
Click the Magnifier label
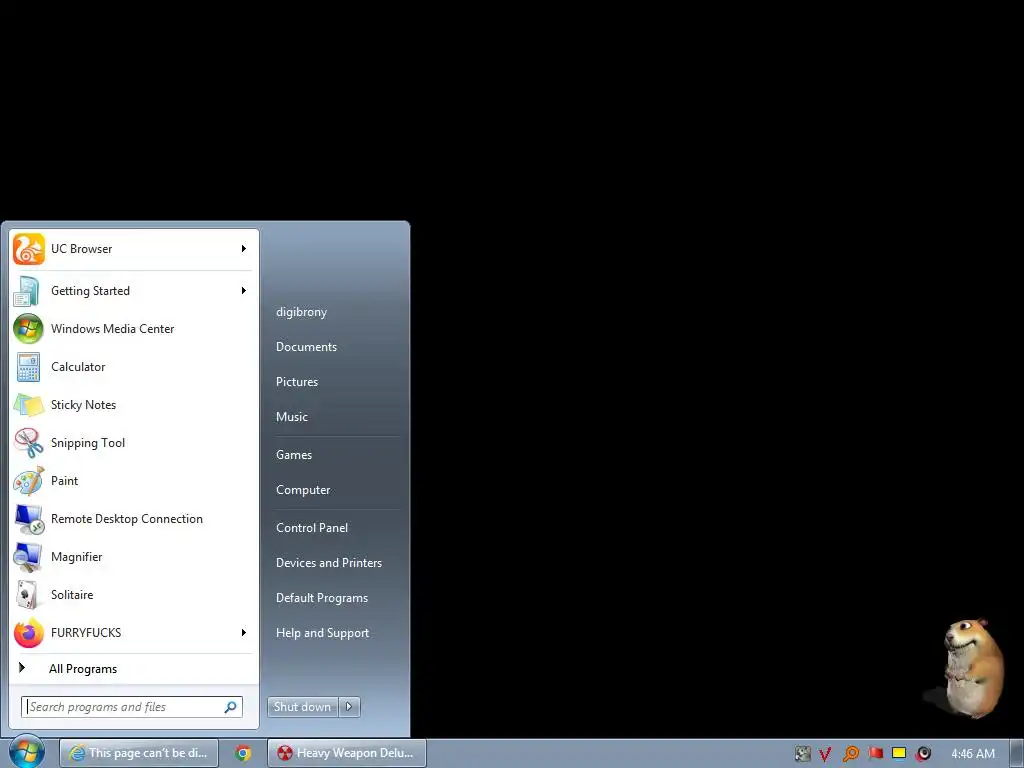(x=76, y=557)
